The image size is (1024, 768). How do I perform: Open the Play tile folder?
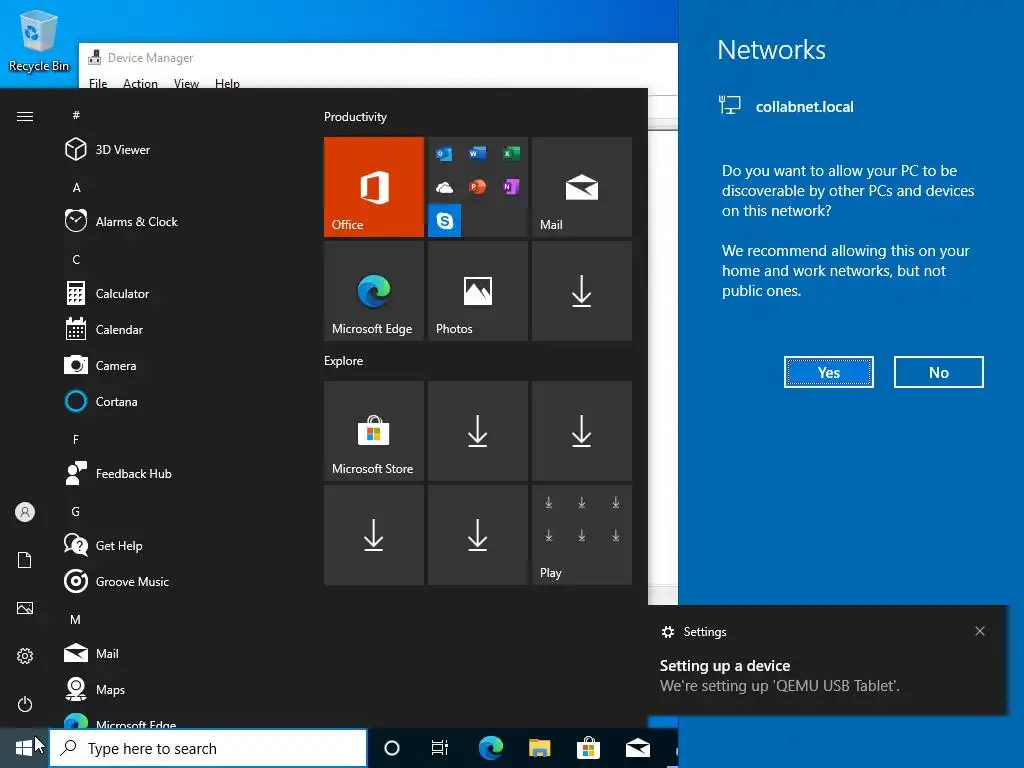pos(582,535)
